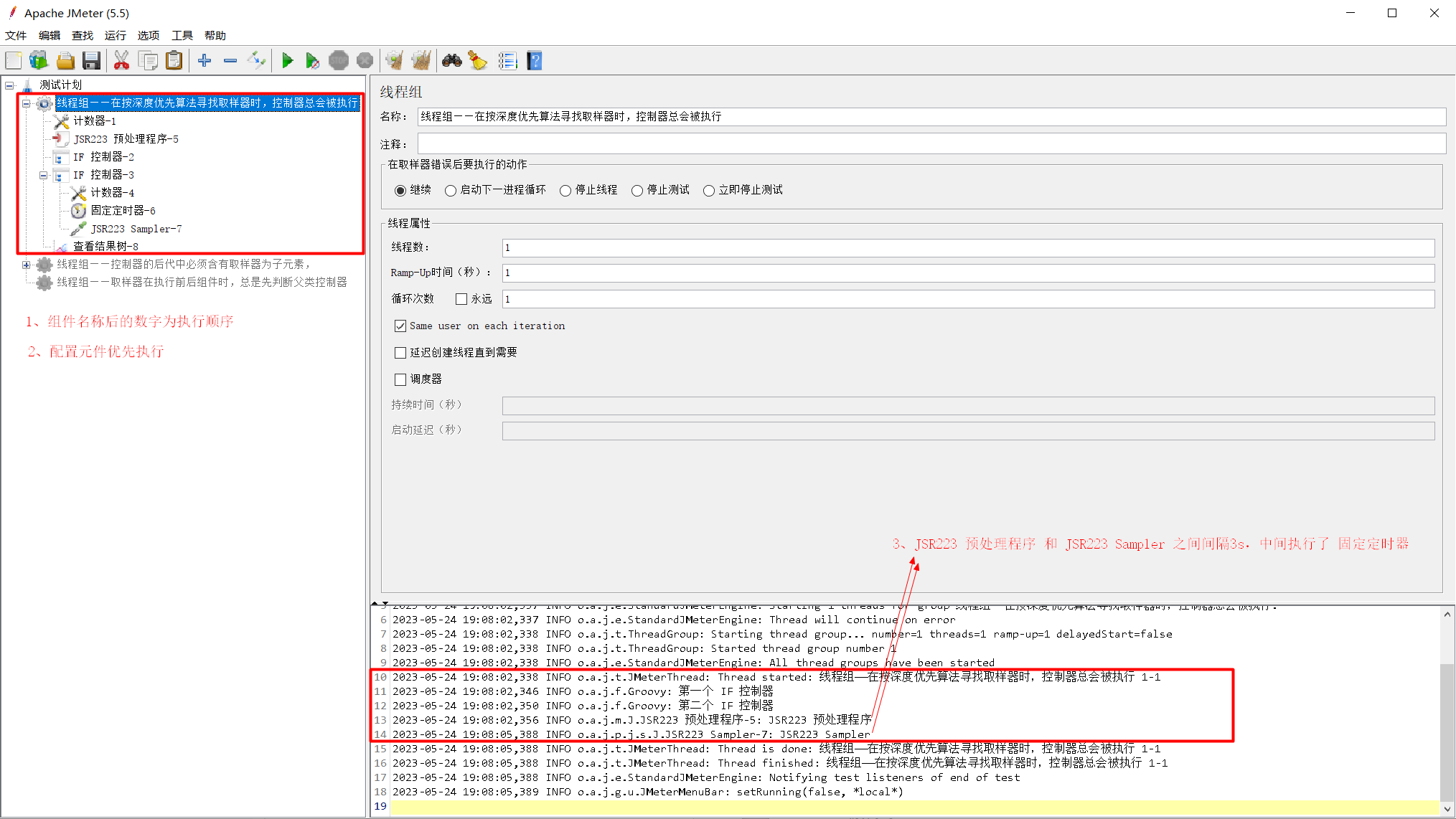Open the 查找 menu

click(83, 35)
